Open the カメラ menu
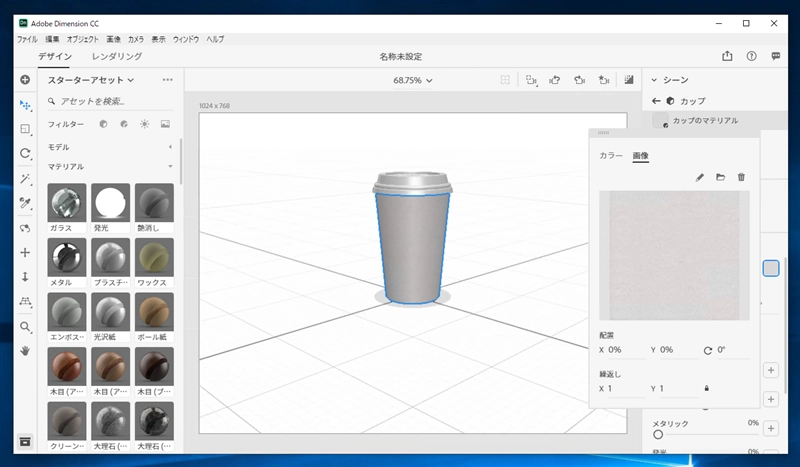The image size is (800, 467). (136, 39)
